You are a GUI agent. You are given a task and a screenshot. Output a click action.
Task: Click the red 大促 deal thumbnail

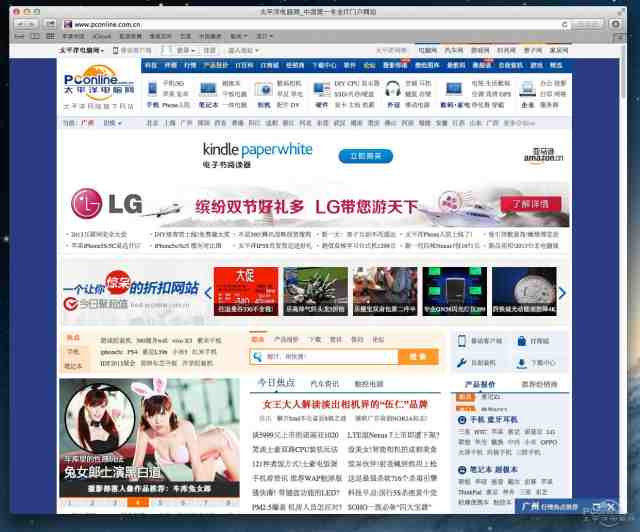(x=246, y=291)
